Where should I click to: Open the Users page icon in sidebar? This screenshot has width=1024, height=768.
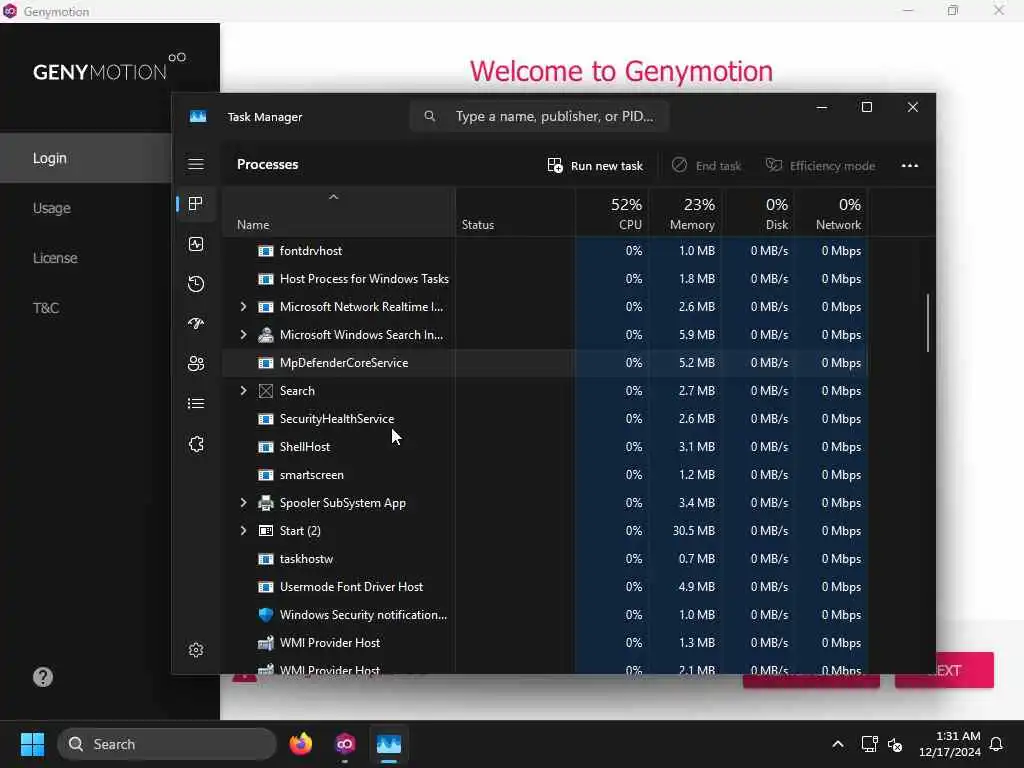[x=196, y=364]
